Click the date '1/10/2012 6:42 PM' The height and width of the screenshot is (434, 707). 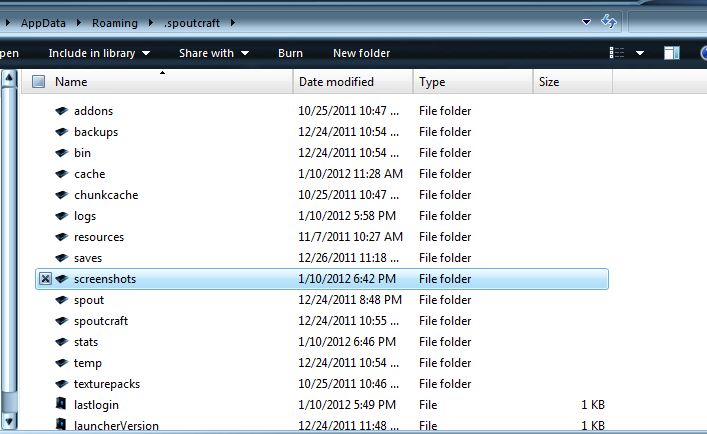pos(347,279)
